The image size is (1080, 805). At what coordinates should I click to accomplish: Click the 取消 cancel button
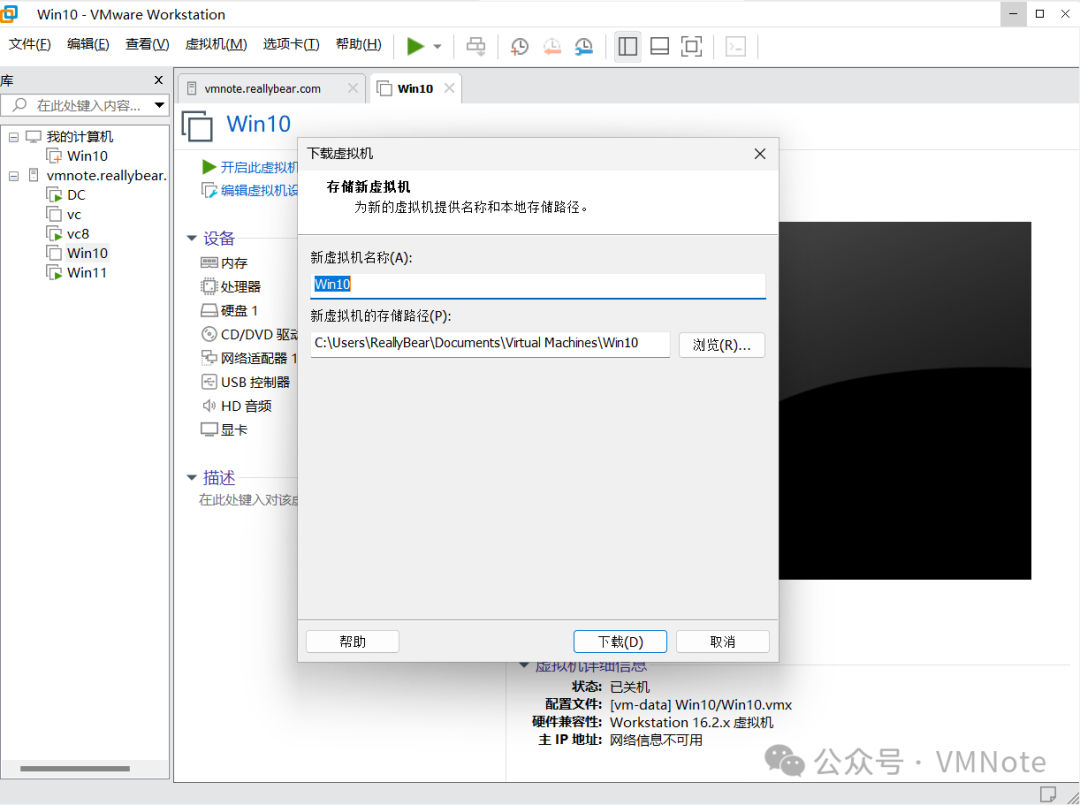pyautogui.click(x=722, y=642)
